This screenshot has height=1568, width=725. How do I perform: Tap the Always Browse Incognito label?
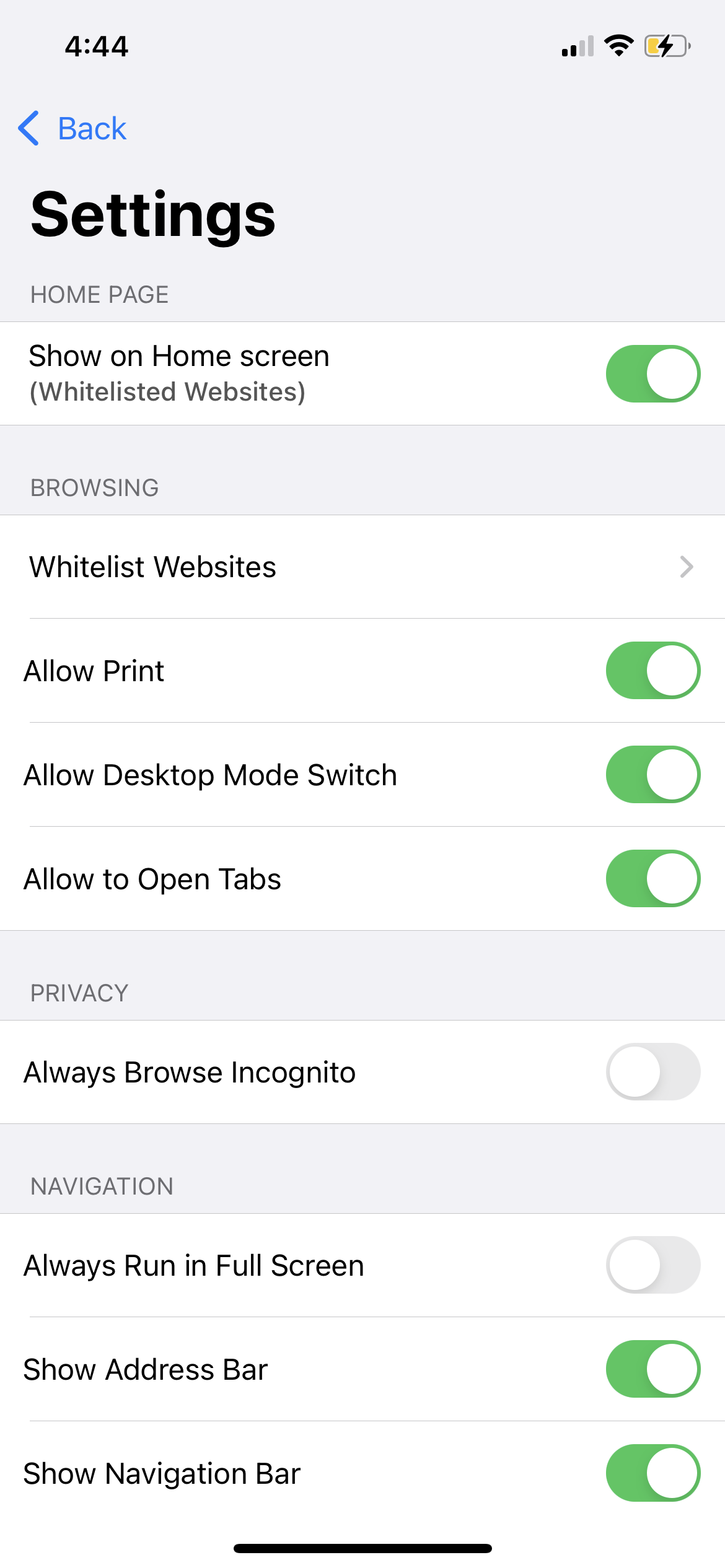point(190,1073)
